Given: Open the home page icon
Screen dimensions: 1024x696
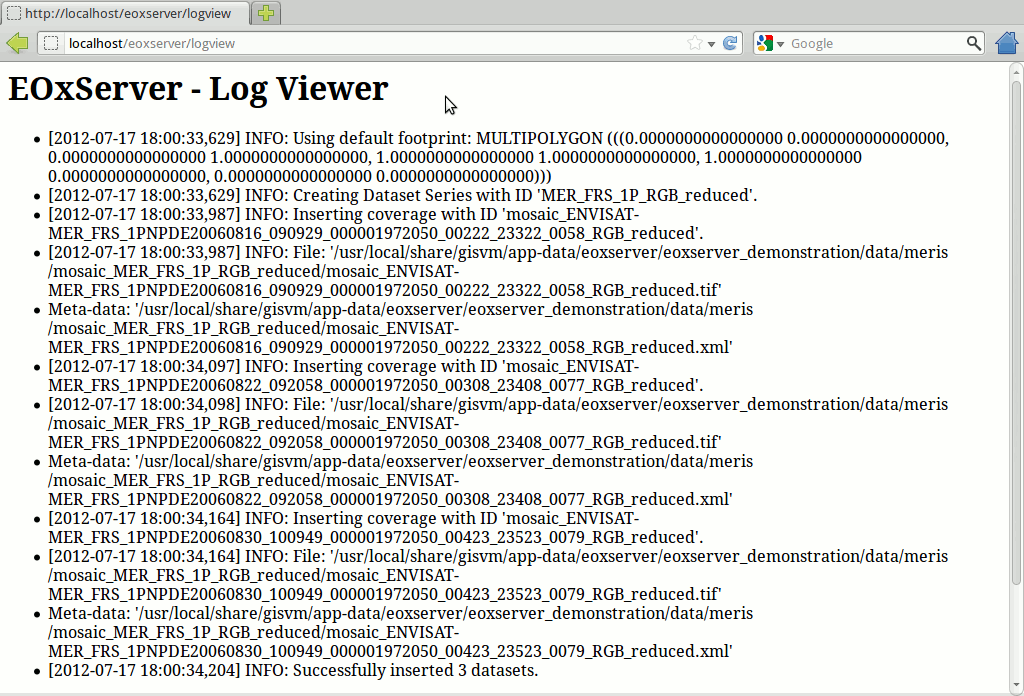Looking at the screenshot, I should pyautogui.click(x=1007, y=43).
